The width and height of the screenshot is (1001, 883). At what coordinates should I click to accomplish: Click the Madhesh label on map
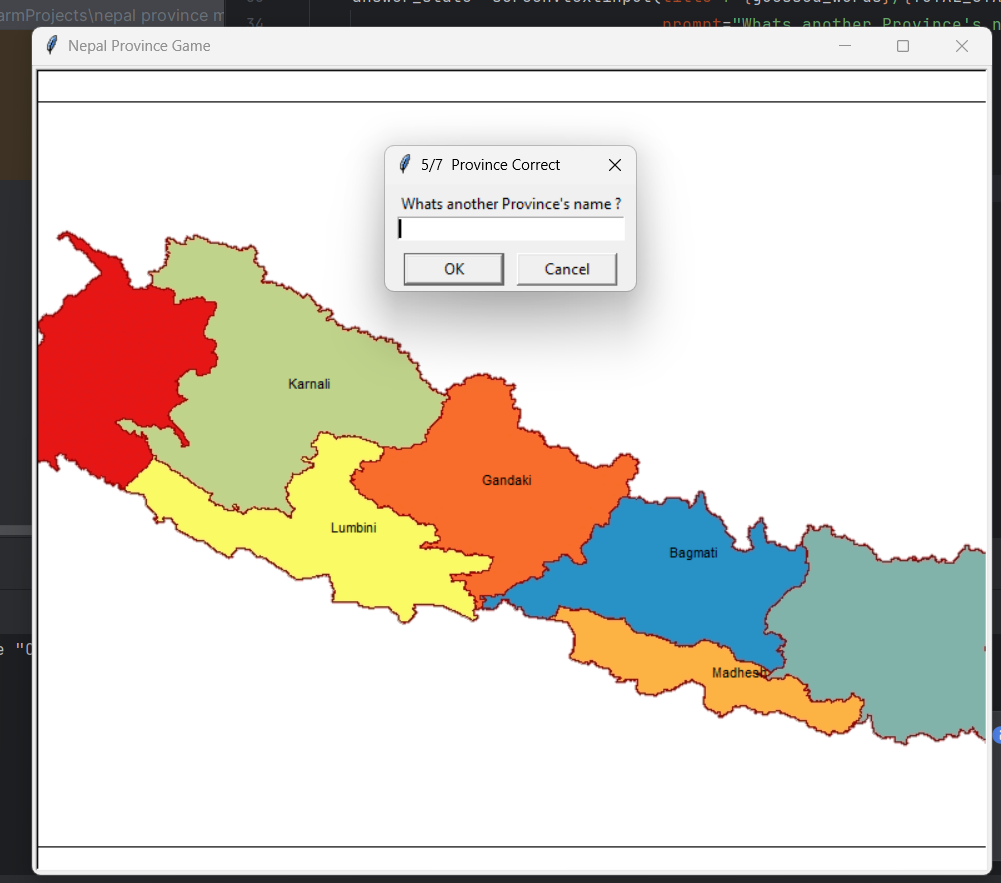tap(739, 672)
